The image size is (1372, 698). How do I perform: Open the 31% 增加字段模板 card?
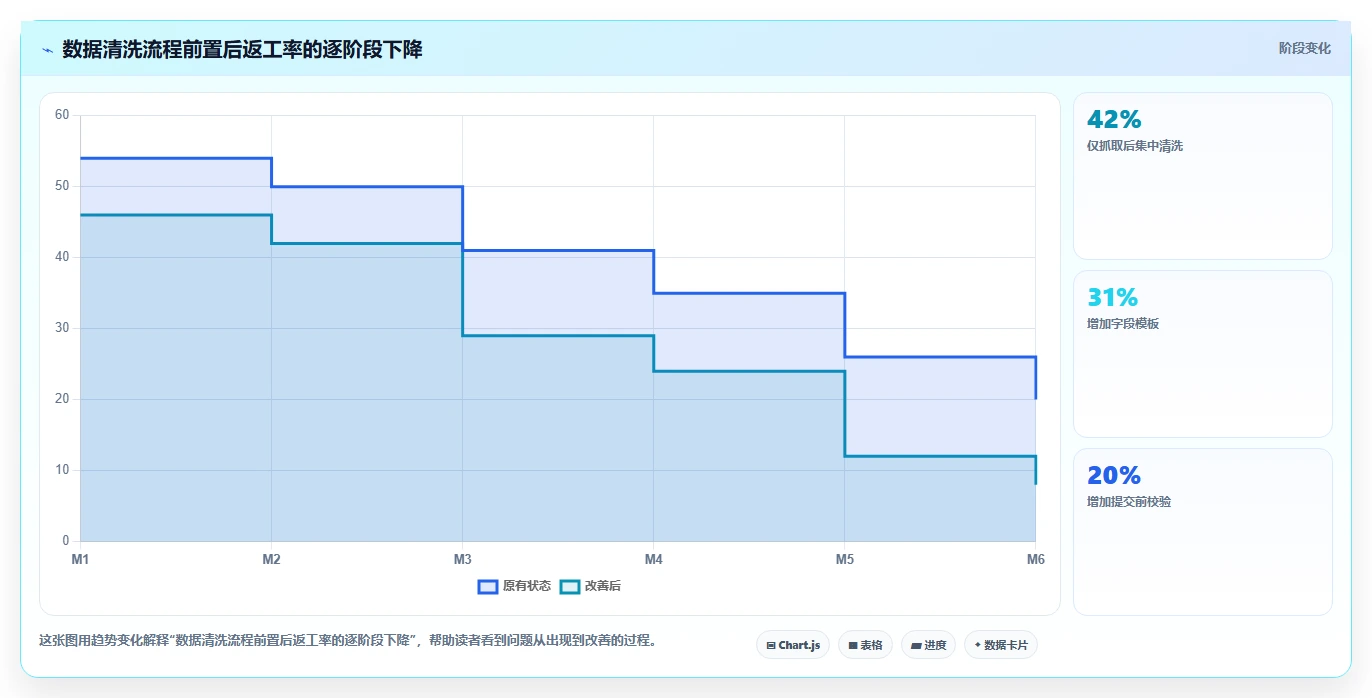[x=1202, y=354]
